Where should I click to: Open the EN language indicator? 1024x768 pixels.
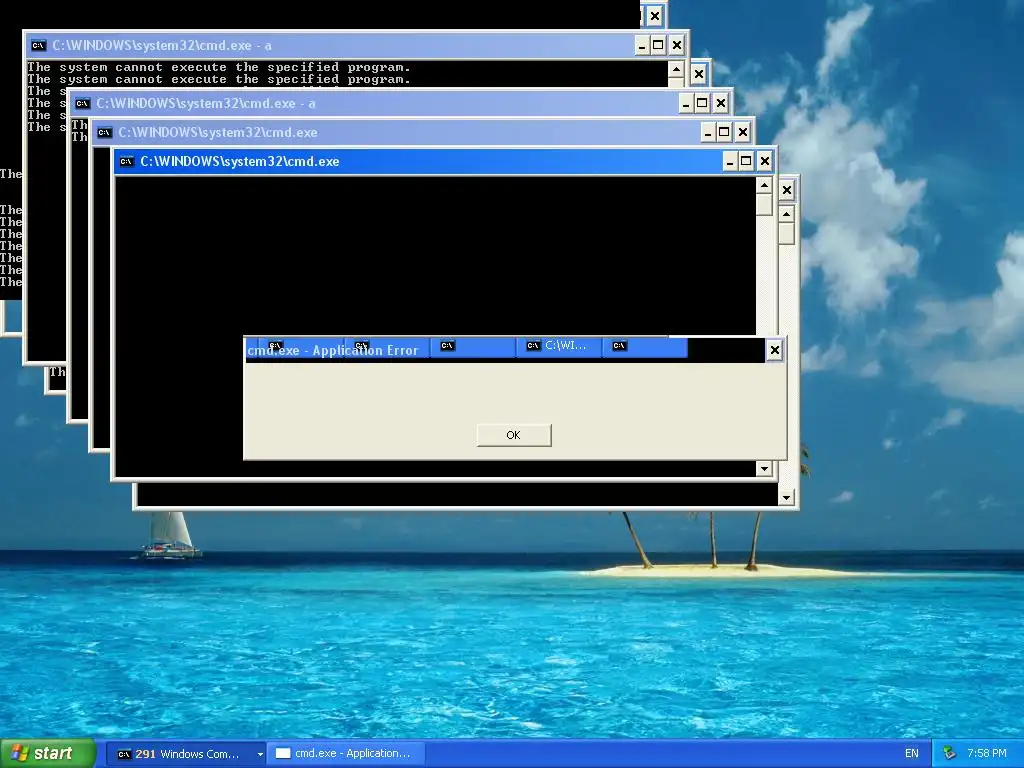tap(912, 754)
